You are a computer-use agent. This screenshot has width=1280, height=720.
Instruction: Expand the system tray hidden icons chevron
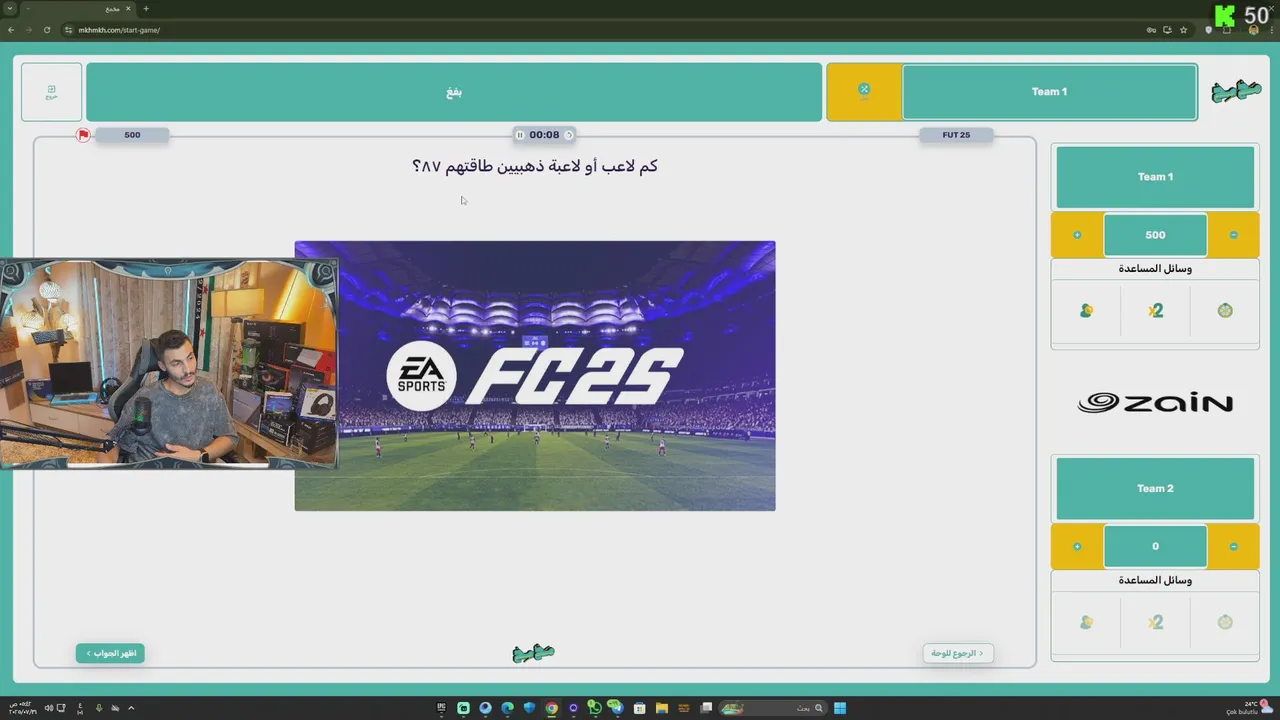coord(131,708)
